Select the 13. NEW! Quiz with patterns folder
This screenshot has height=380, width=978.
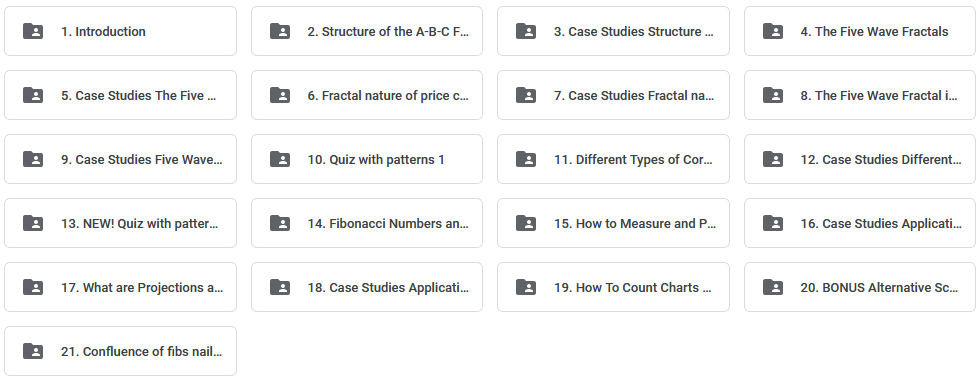120,223
